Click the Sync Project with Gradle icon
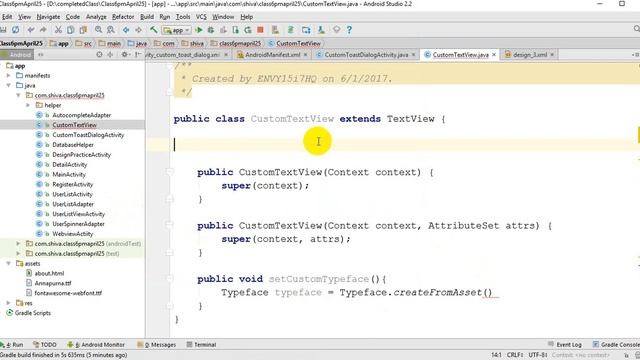 pos(291,30)
